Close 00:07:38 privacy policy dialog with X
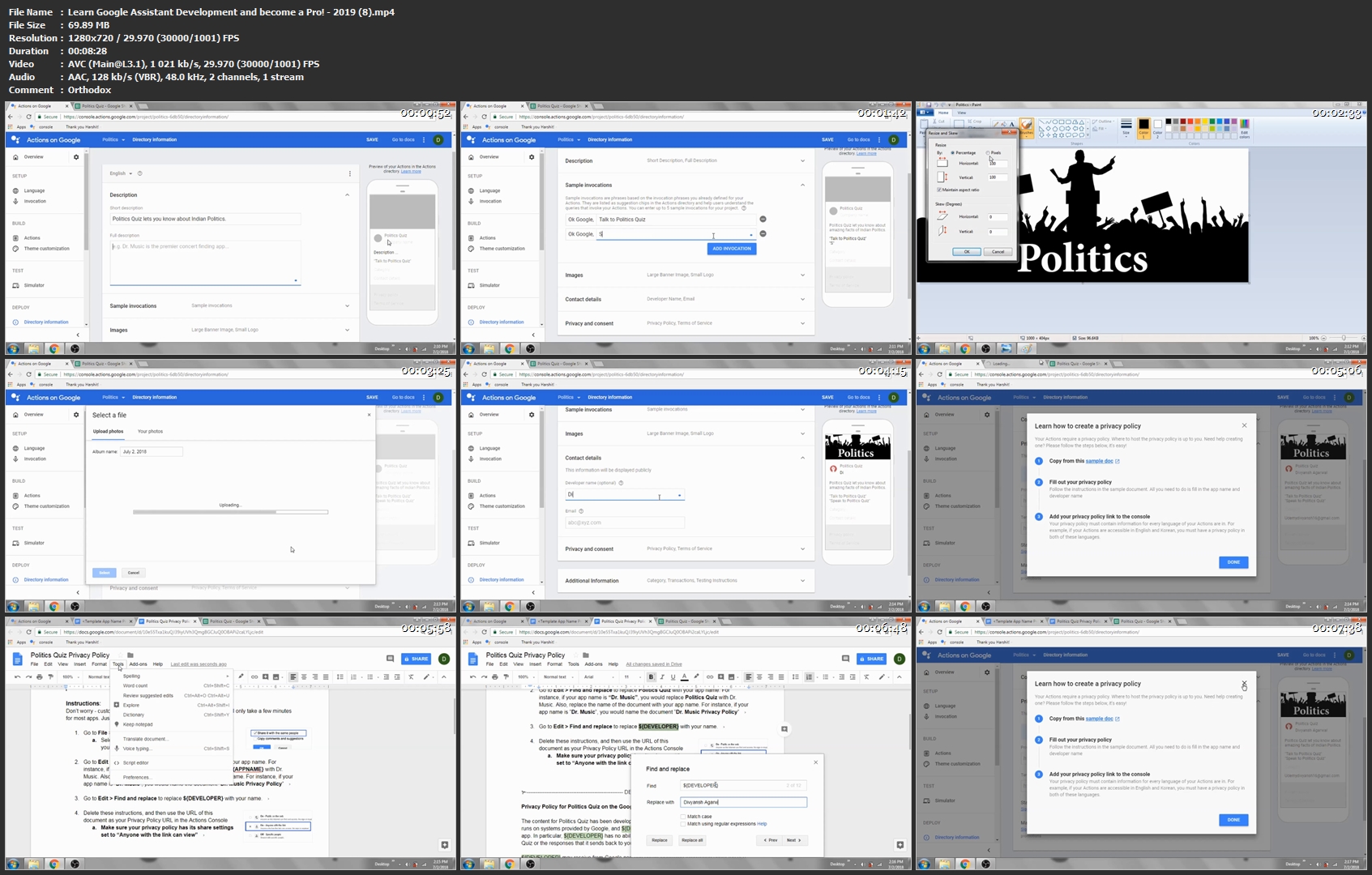The image size is (1372, 875). click(x=1244, y=684)
